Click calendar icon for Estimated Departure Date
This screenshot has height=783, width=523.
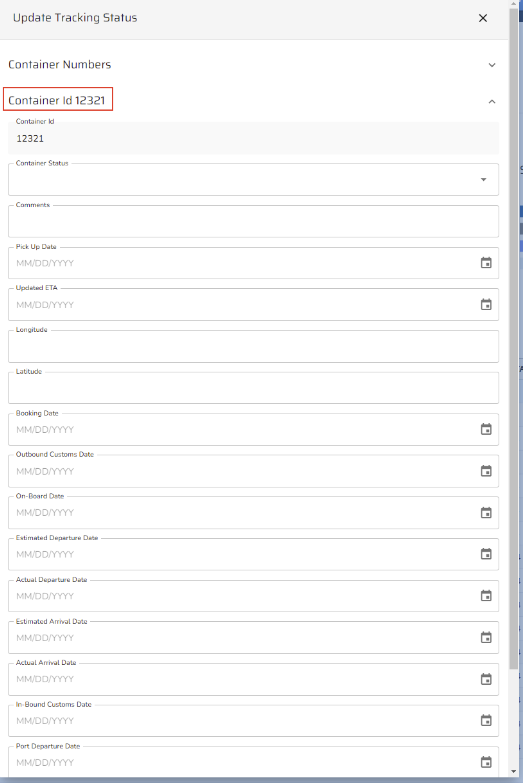tap(486, 554)
